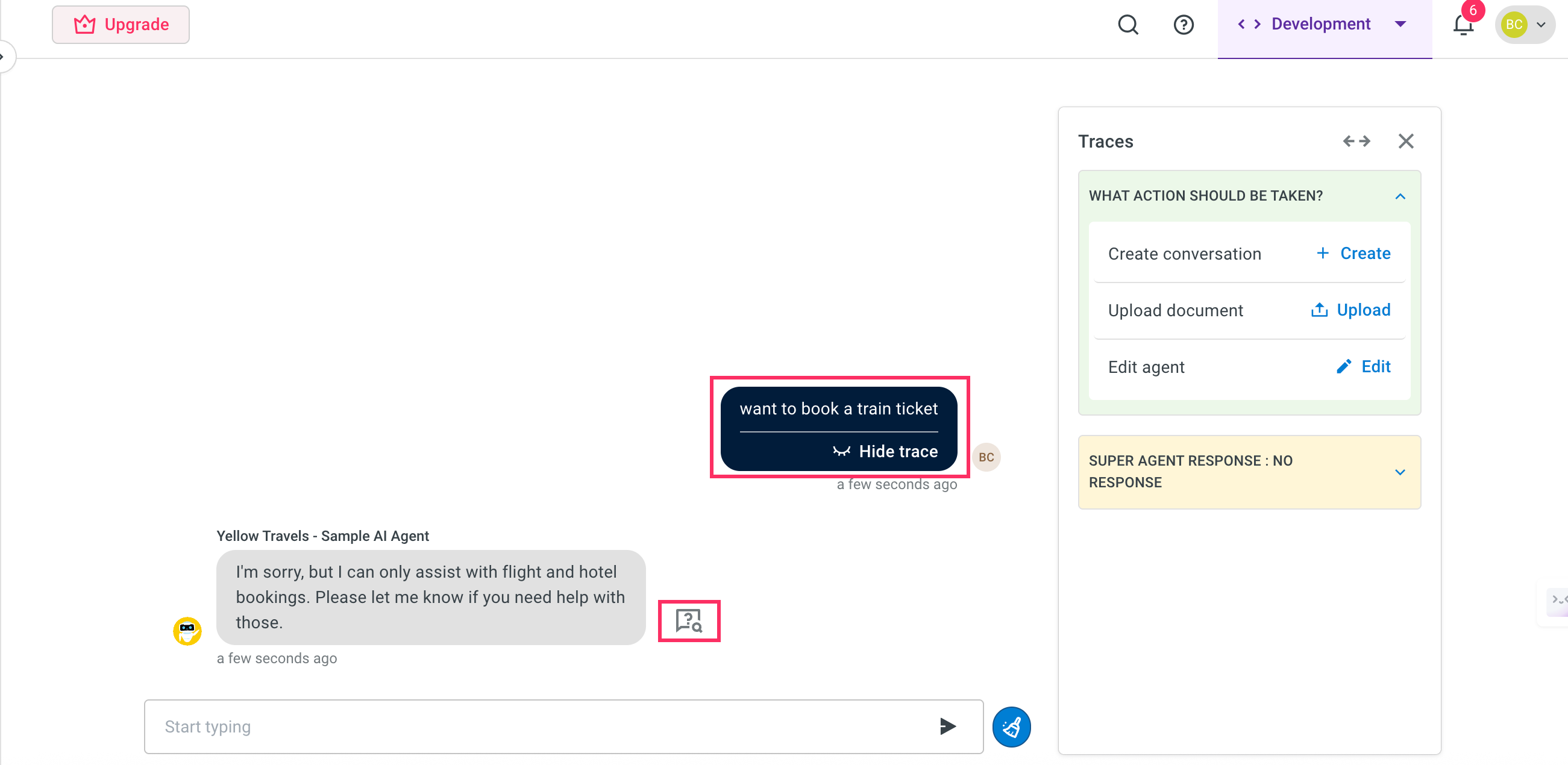Expand the Traces panel width arrows
The width and height of the screenshot is (1568, 765).
(x=1356, y=141)
